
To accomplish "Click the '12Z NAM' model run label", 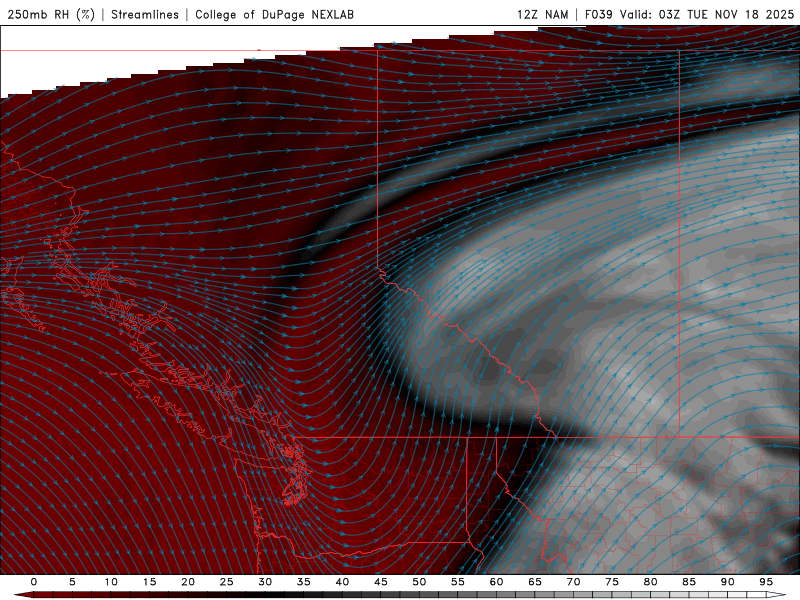I will 543,14.
